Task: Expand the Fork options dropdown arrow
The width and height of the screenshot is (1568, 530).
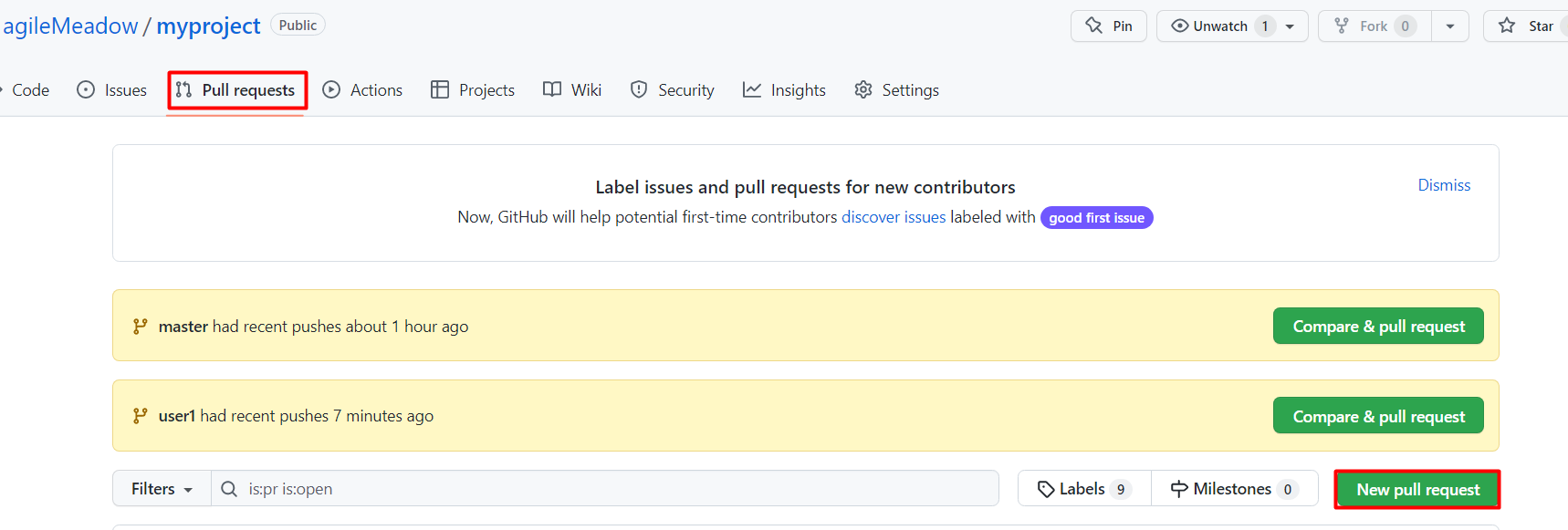Action: tap(1449, 26)
